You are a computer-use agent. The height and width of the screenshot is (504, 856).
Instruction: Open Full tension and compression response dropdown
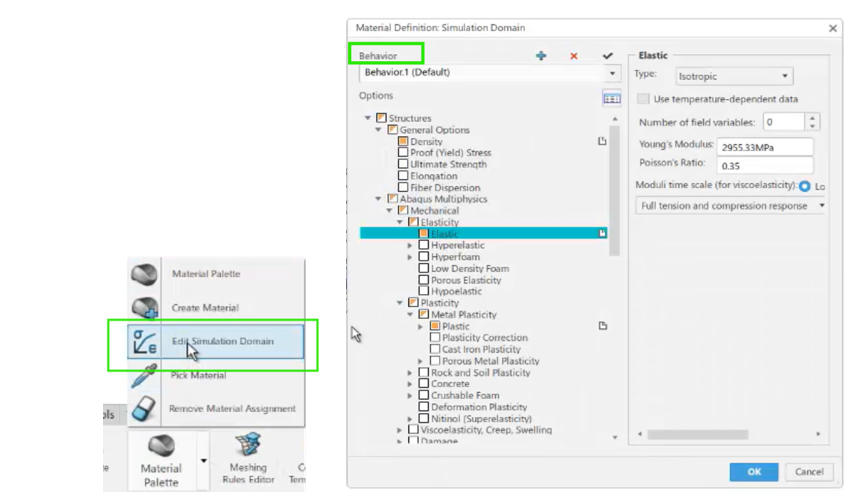point(730,206)
